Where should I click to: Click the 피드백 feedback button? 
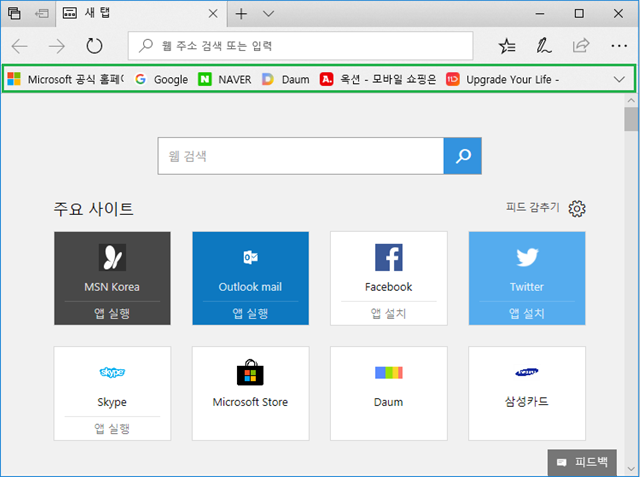[582, 462]
